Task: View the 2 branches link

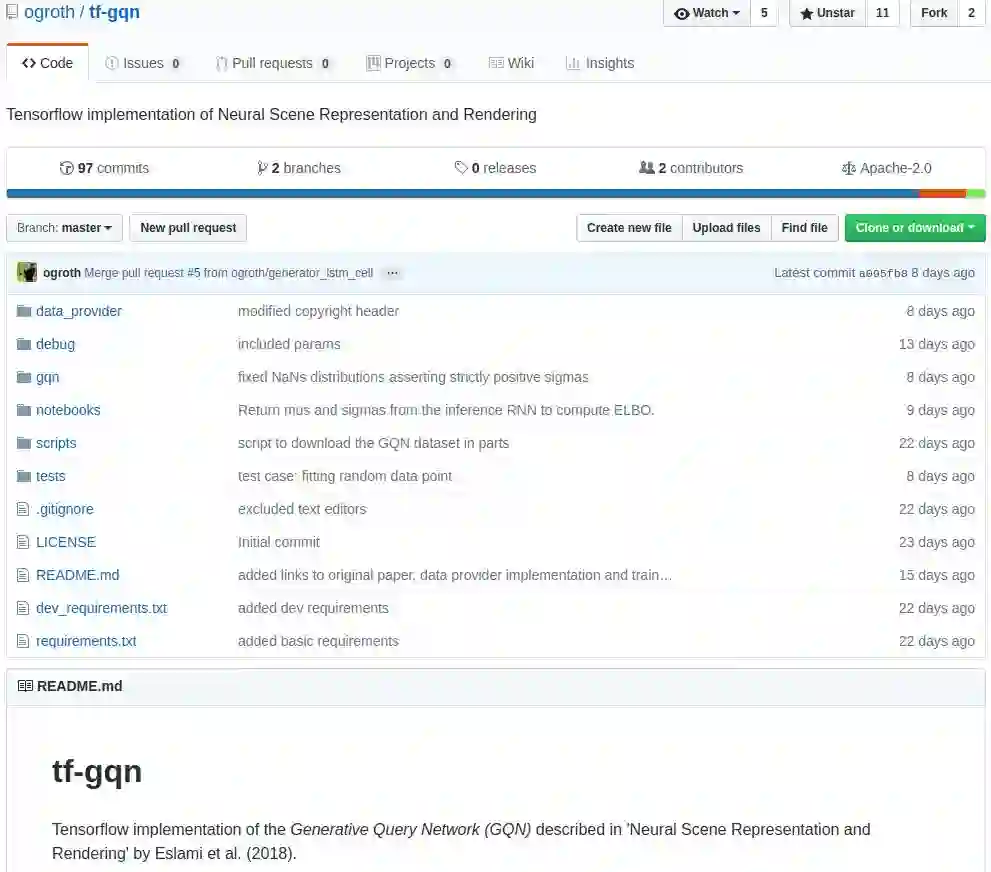Action: [298, 168]
